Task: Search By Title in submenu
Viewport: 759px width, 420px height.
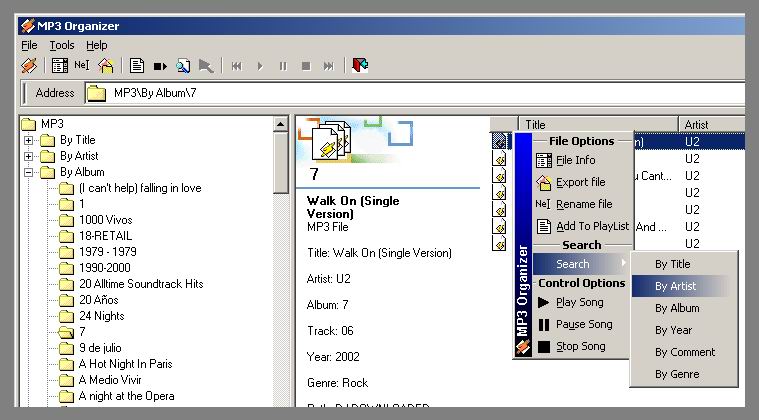Action: tap(684, 264)
